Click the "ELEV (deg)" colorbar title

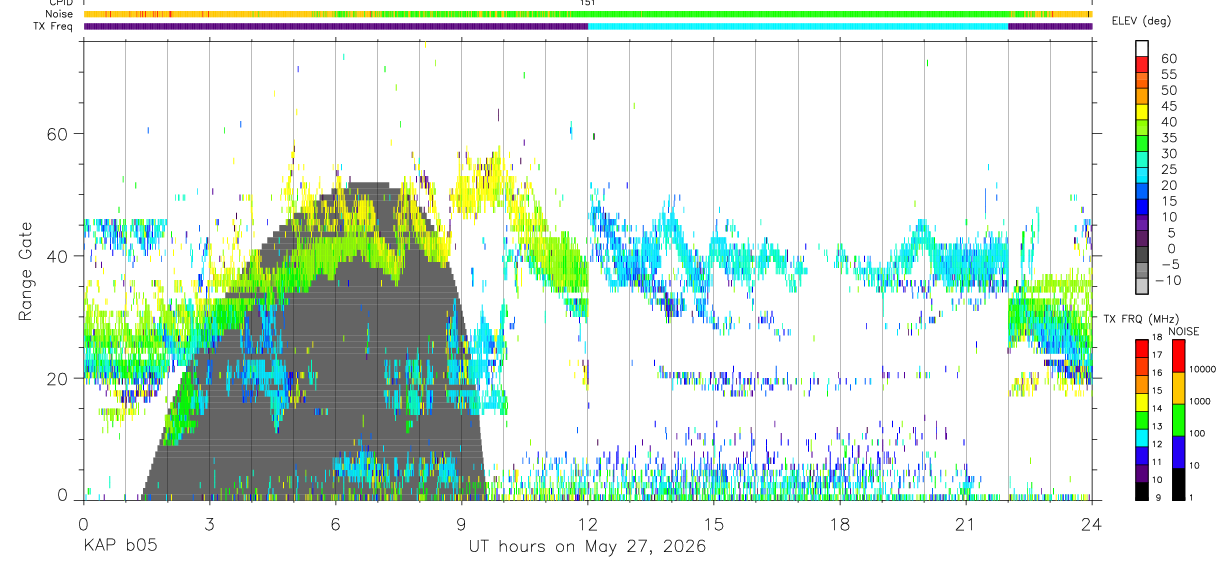1142,21
